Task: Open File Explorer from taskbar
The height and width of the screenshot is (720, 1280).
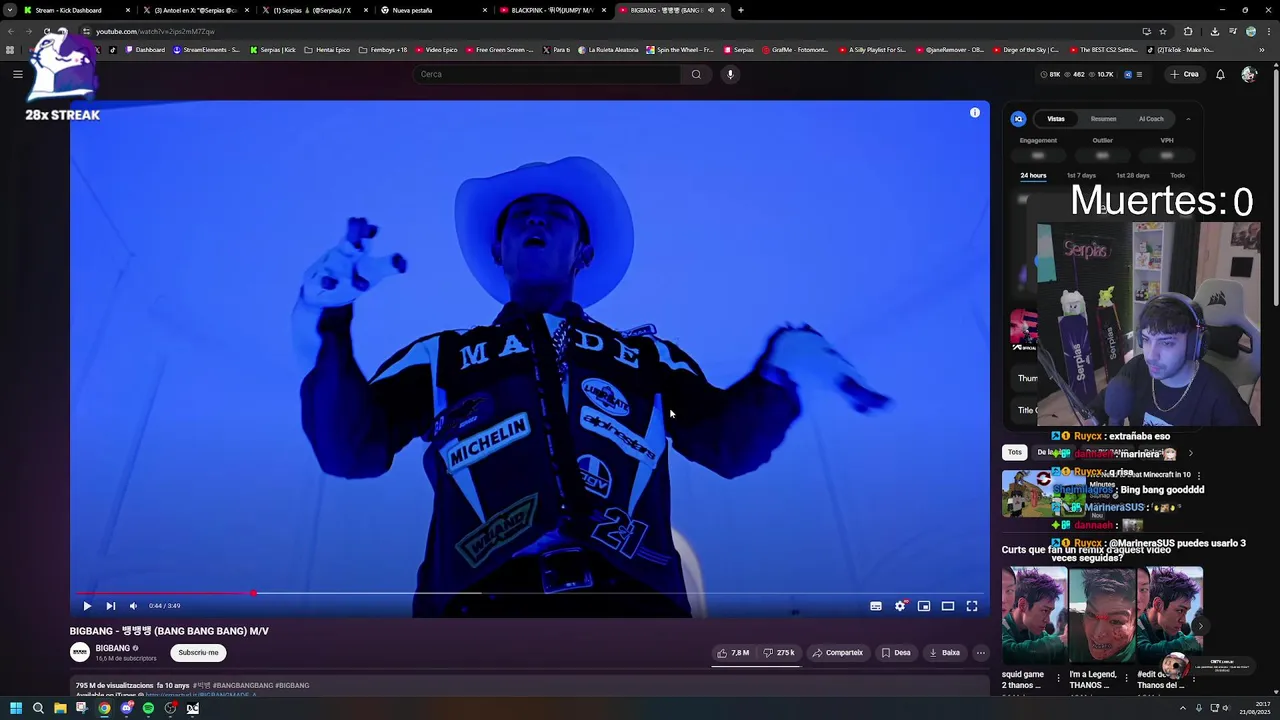Action: (x=60, y=709)
